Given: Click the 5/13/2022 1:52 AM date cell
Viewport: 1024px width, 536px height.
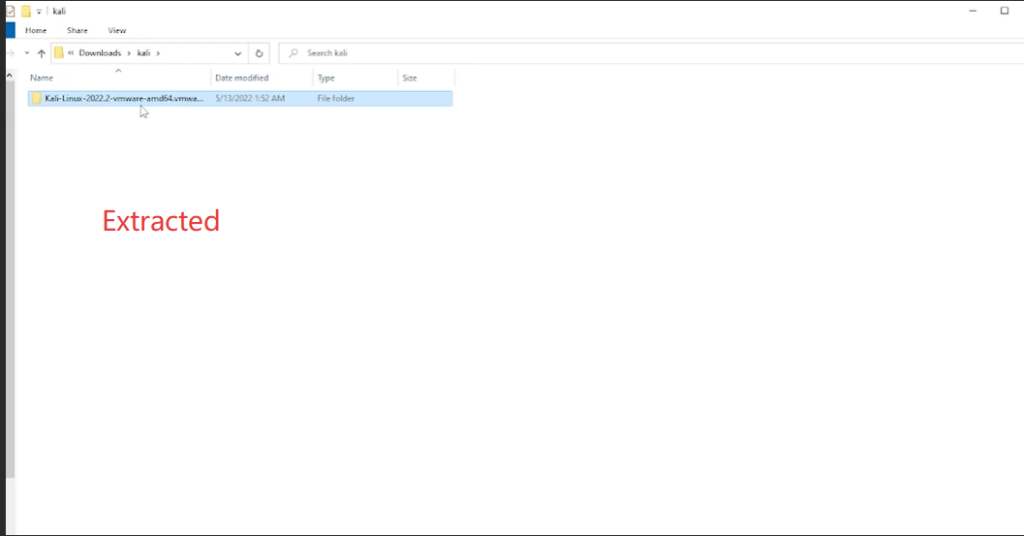Looking at the screenshot, I should click(x=250, y=99).
